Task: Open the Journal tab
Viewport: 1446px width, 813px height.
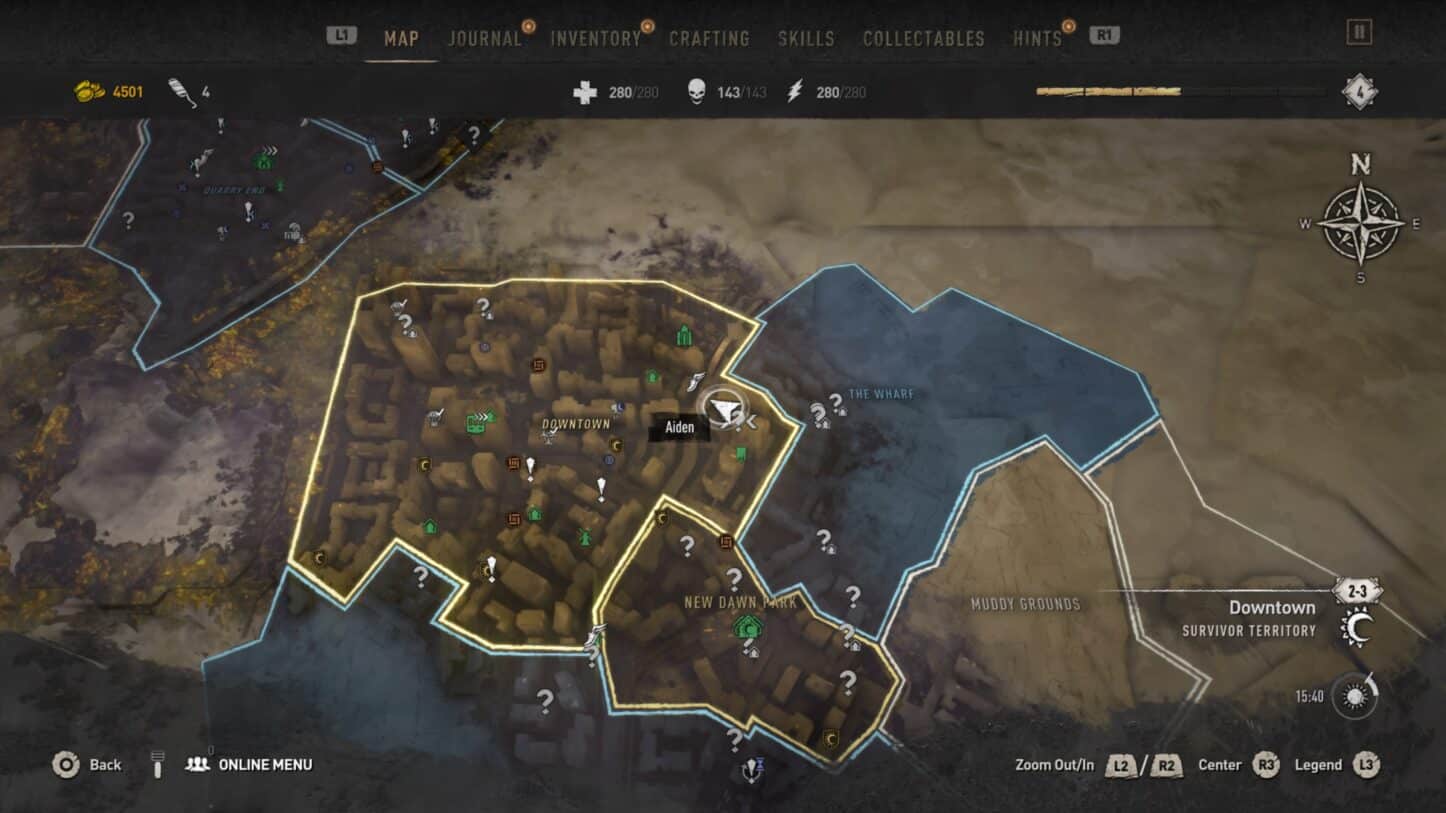Action: (485, 39)
